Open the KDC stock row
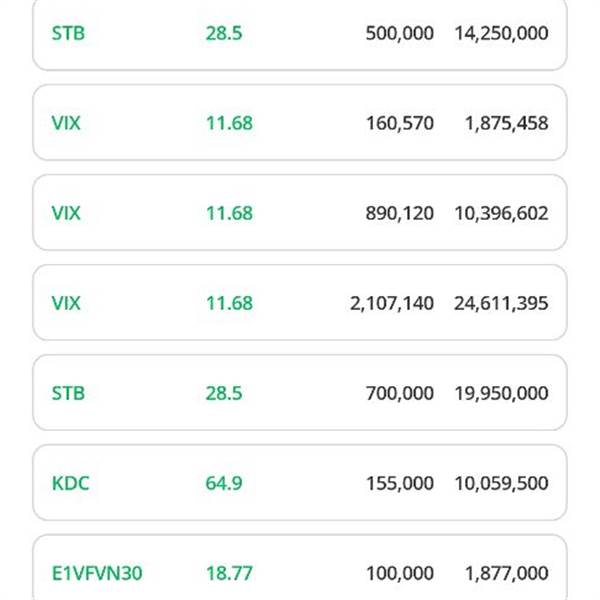600x600 pixels. 300,483
